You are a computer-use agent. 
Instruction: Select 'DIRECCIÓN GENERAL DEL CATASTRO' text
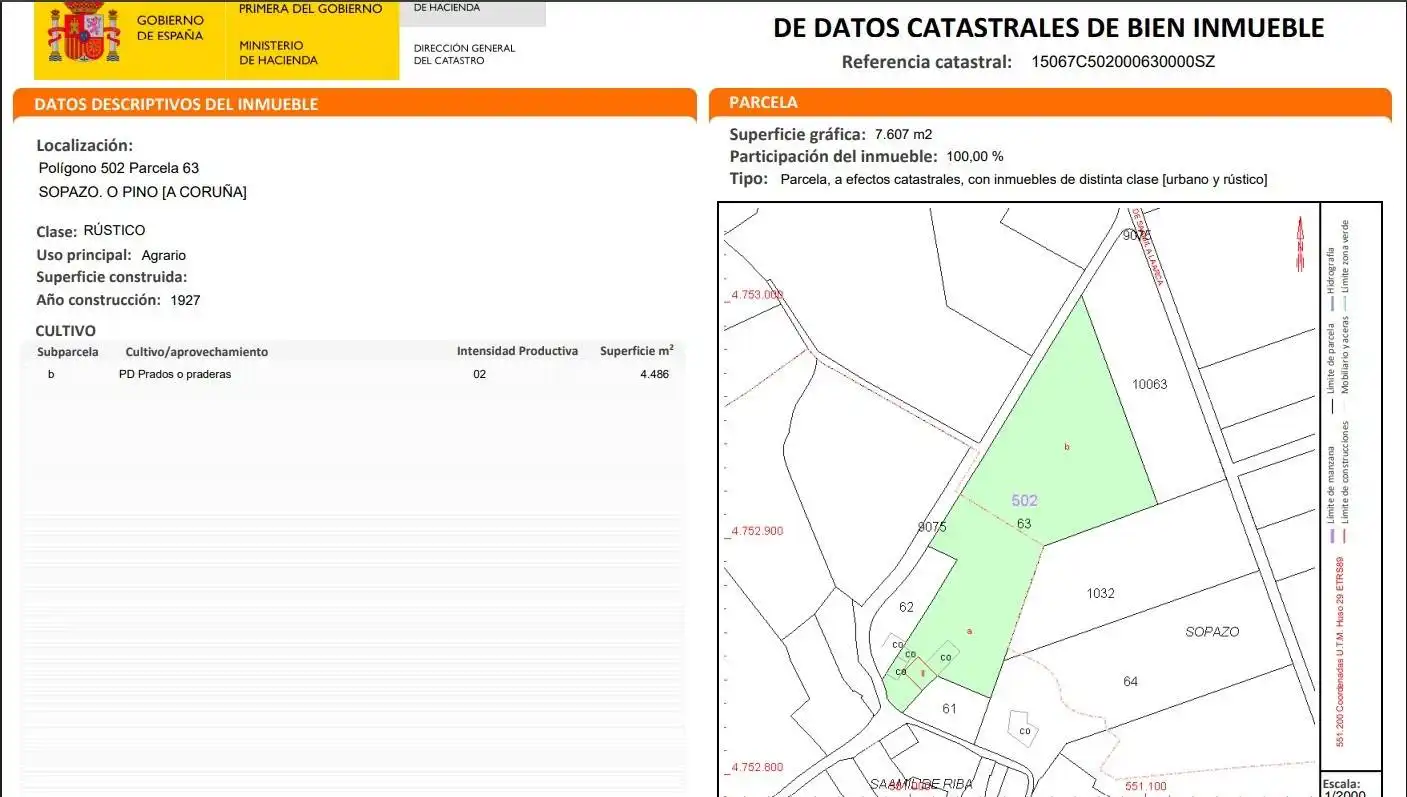[x=464, y=54]
